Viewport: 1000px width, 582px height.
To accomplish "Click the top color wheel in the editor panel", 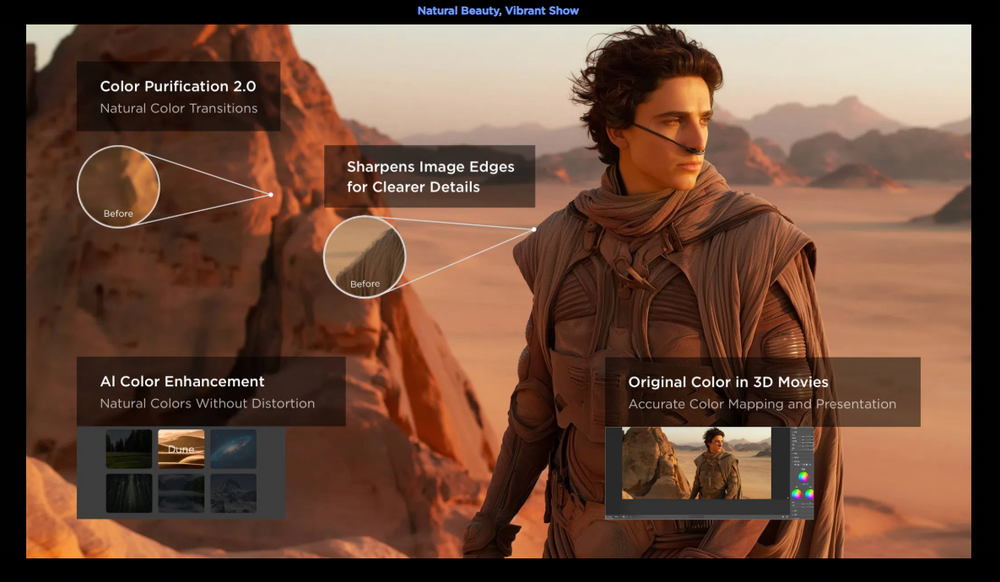I will tap(803, 476).
